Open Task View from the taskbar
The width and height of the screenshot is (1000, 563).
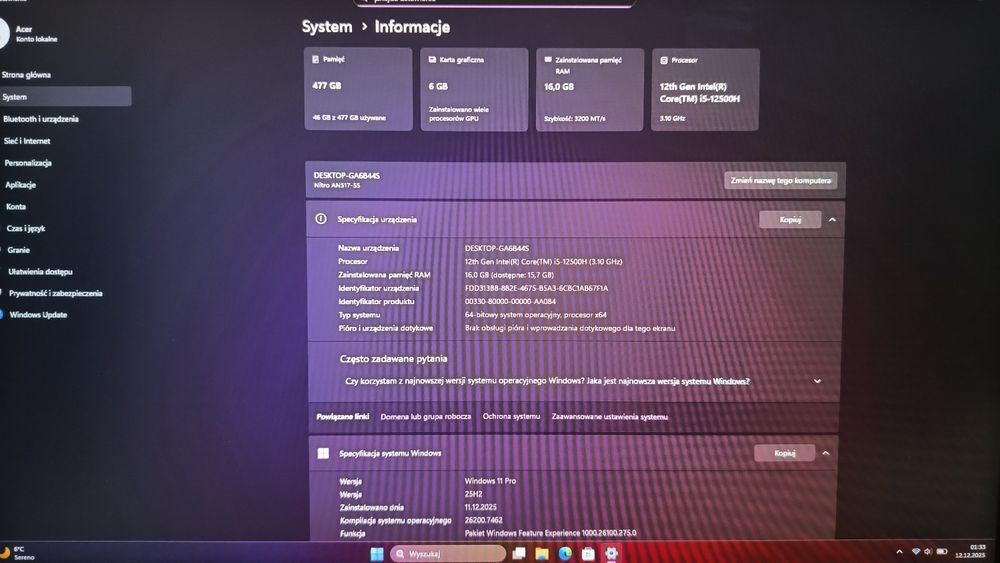(x=519, y=553)
